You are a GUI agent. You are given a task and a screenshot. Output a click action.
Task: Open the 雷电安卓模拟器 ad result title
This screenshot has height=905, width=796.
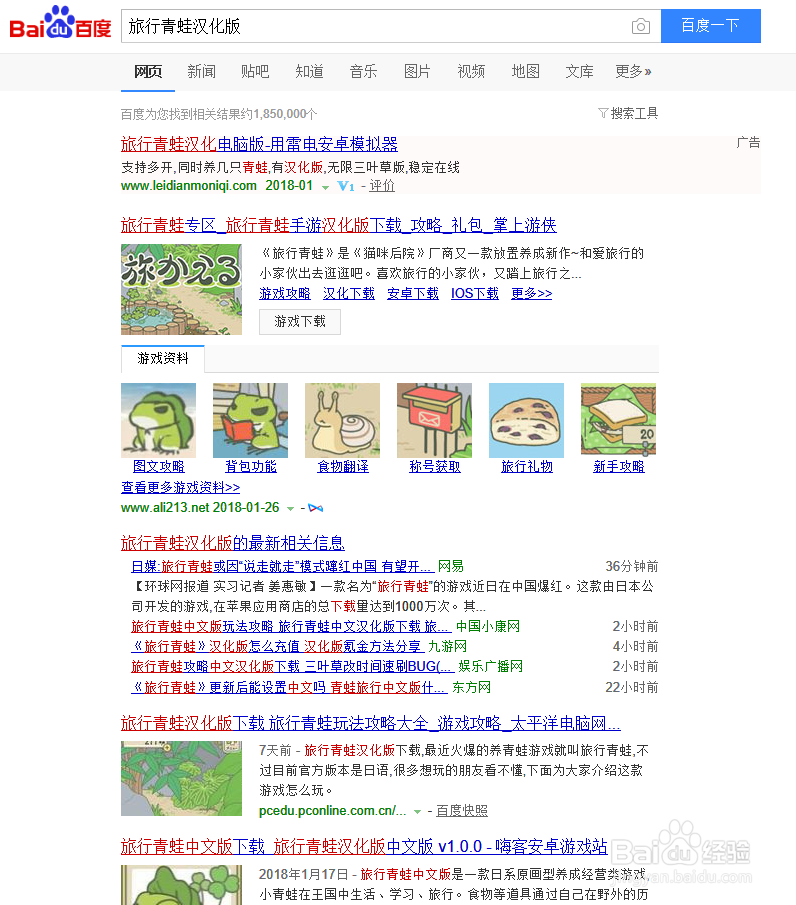259,144
